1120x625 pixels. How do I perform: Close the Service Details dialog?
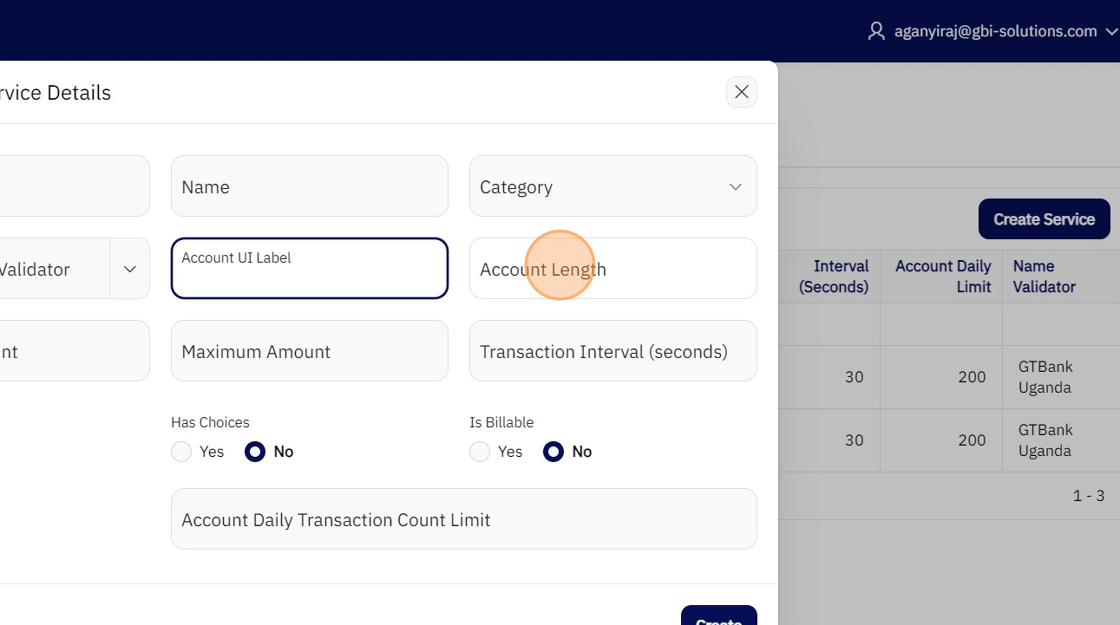(741, 92)
